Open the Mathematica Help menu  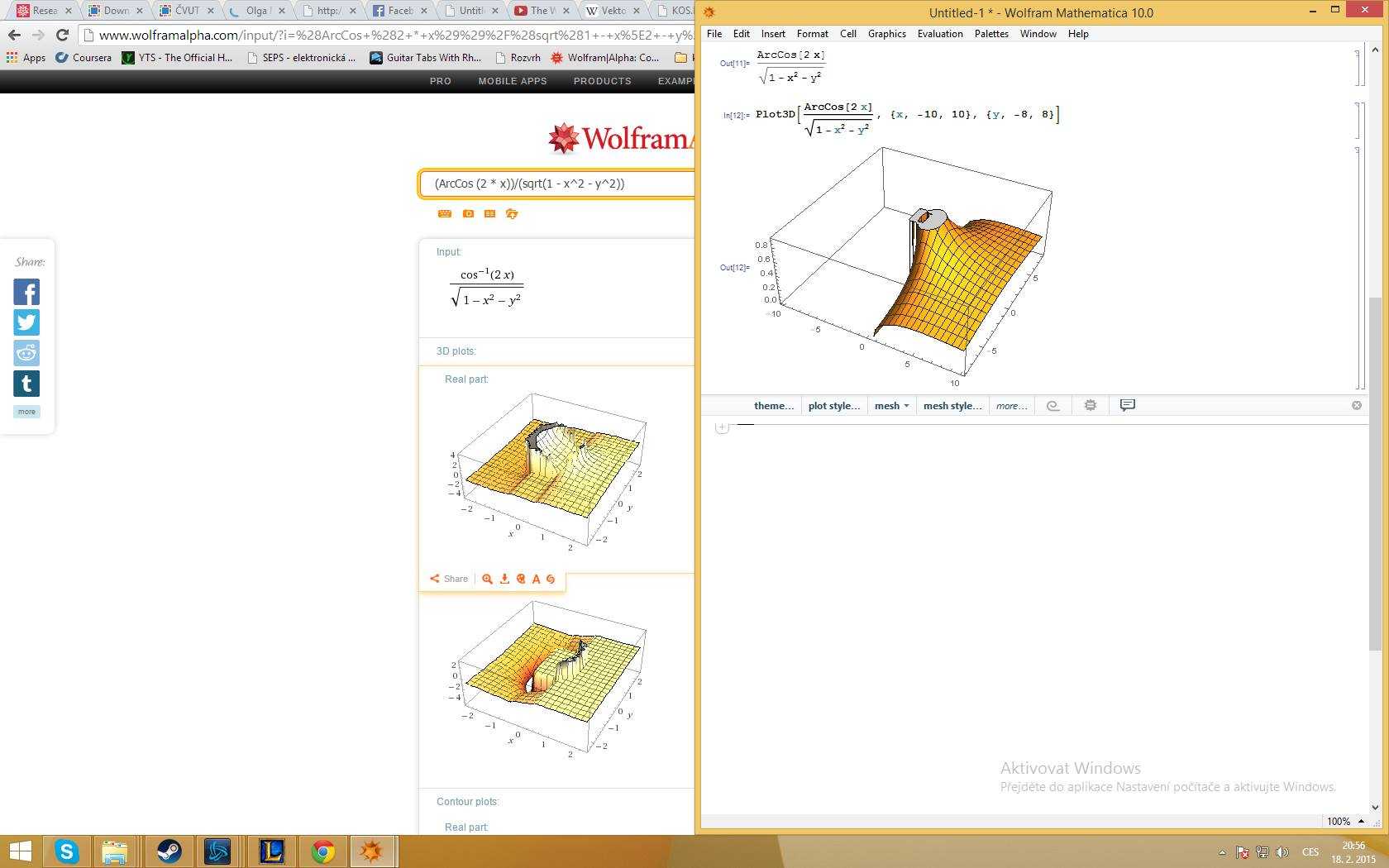pyautogui.click(x=1078, y=34)
